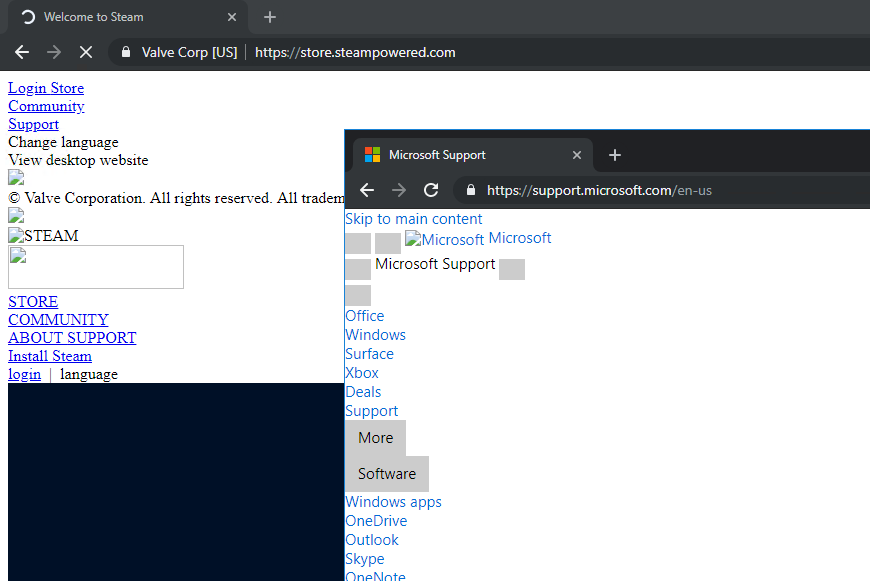Viewport: 870px width, 581px height.
Task: Expand the More menu button
Action: (x=376, y=438)
